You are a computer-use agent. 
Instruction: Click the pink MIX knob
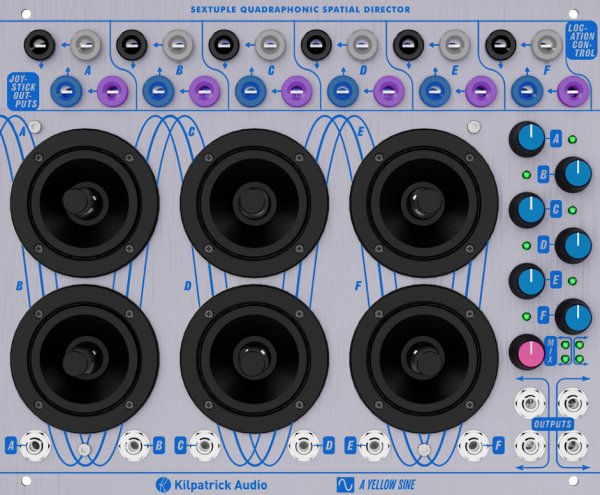pos(526,352)
